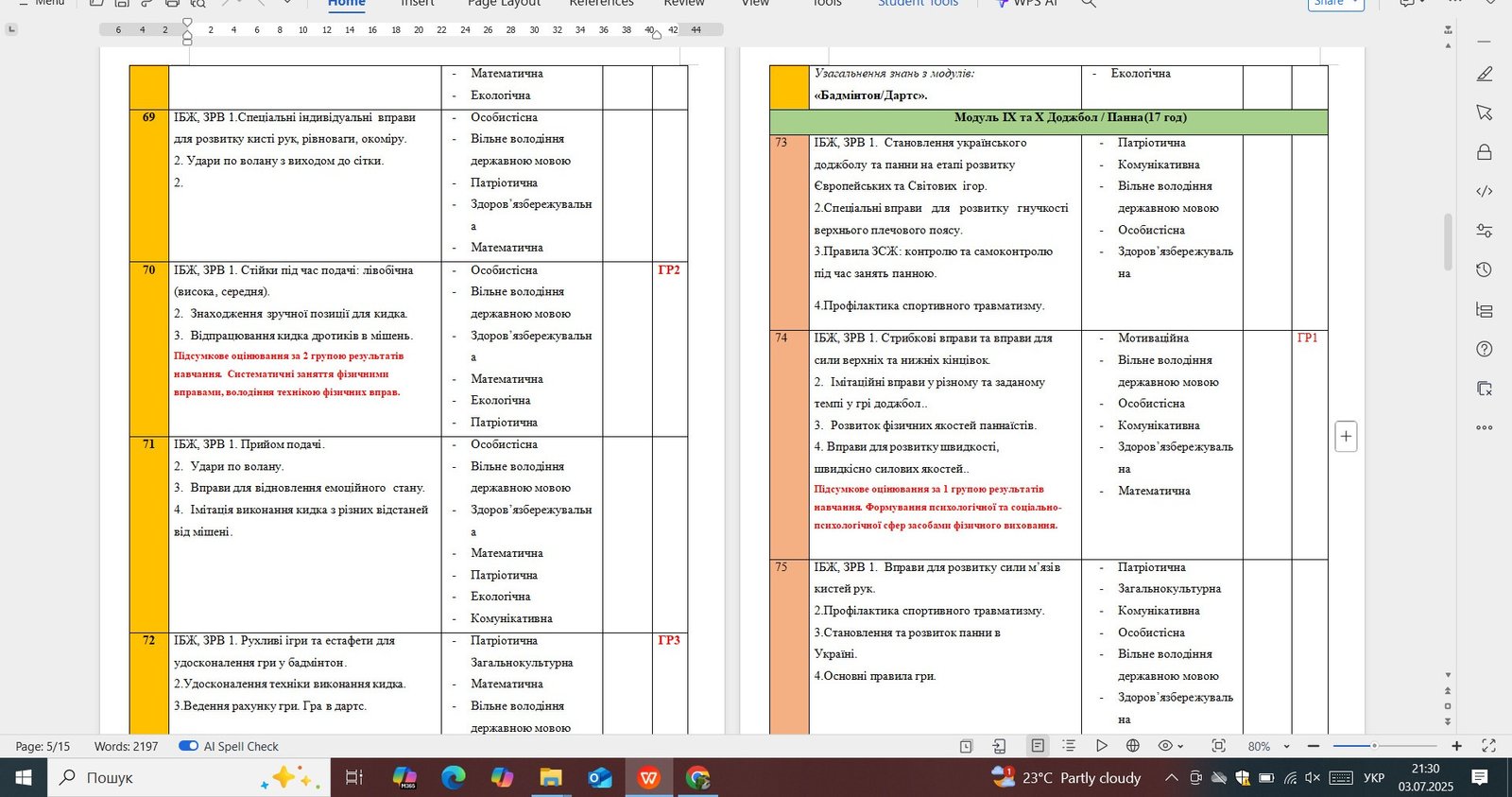Switch the УКР input language indicator
This screenshot has height=797, width=1512.
tap(1374, 778)
